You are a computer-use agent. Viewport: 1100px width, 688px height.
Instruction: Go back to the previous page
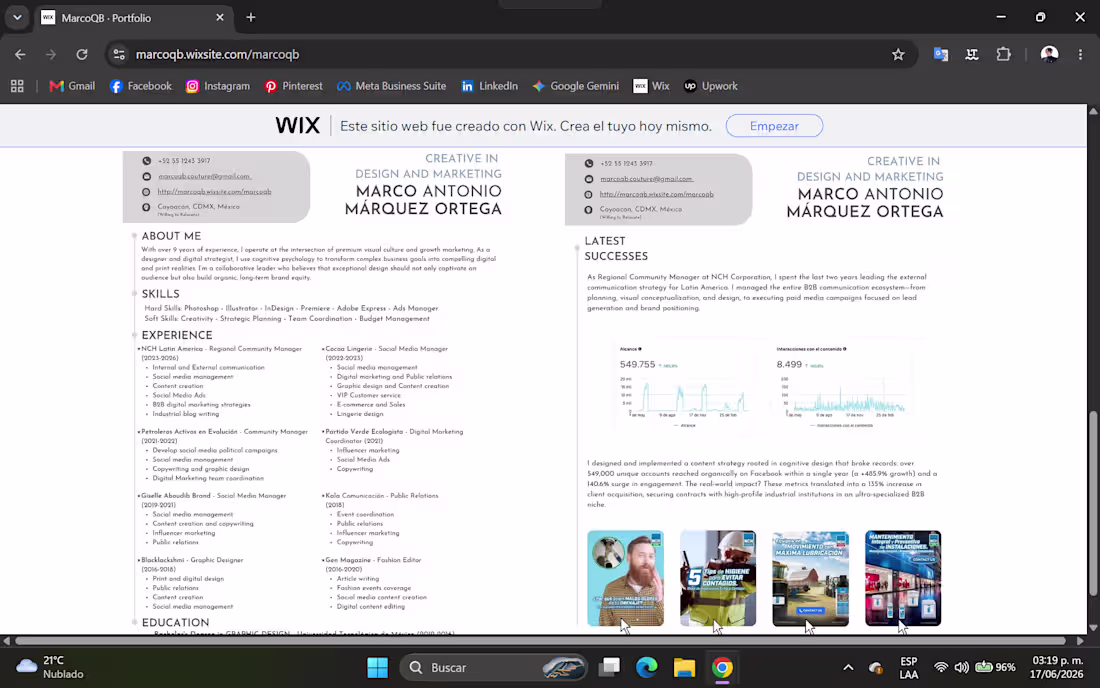point(20,54)
